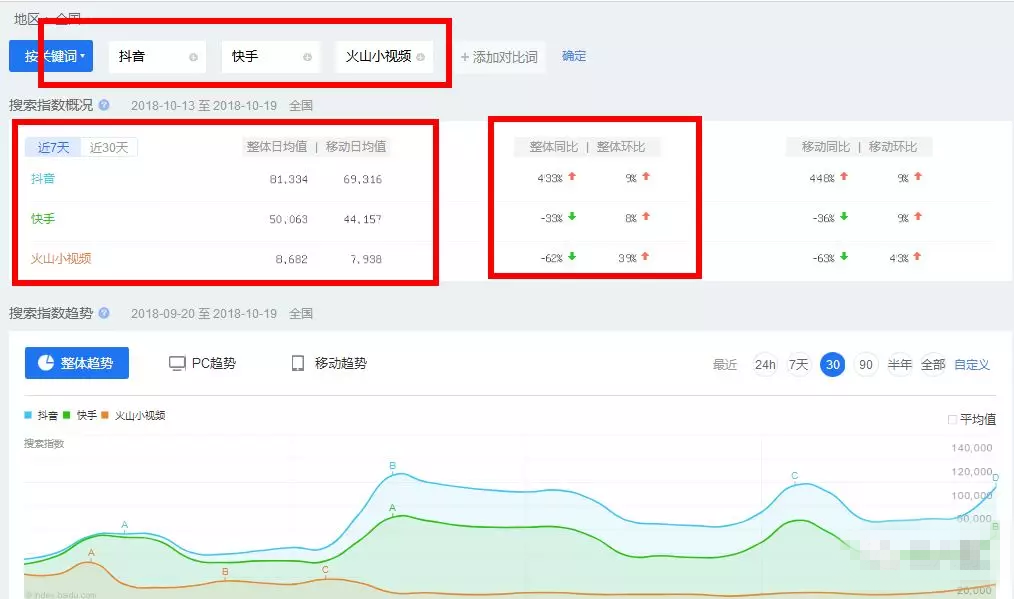Click marker B on the orange 火山小视频 line

225,572
